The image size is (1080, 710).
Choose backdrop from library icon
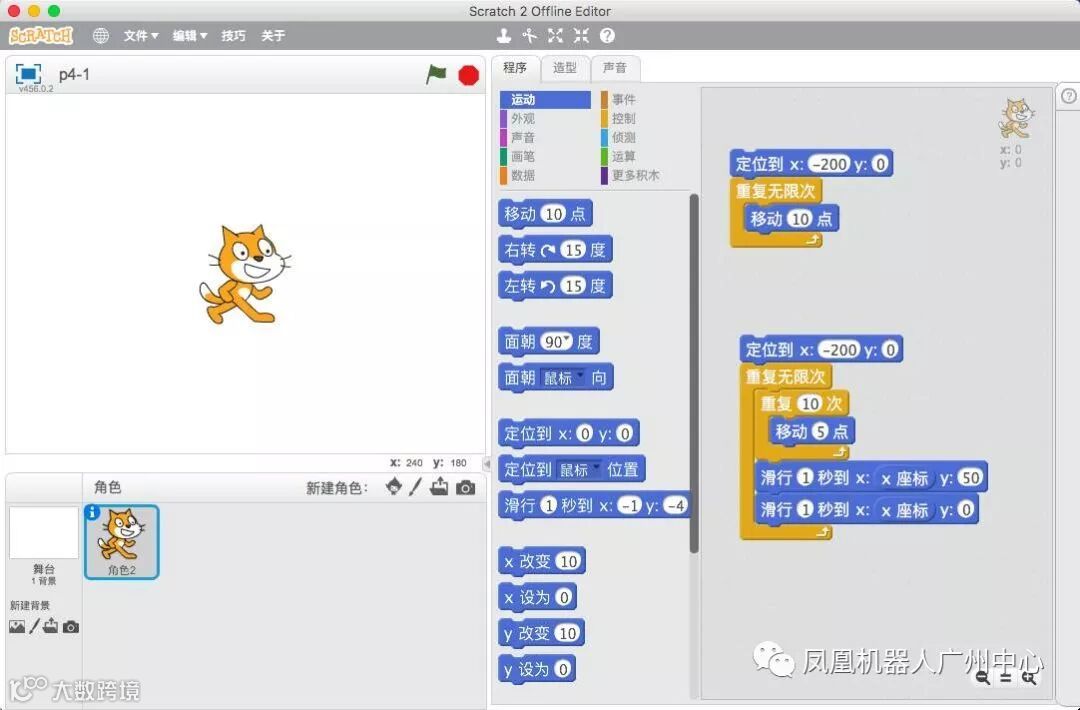coord(17,627)
